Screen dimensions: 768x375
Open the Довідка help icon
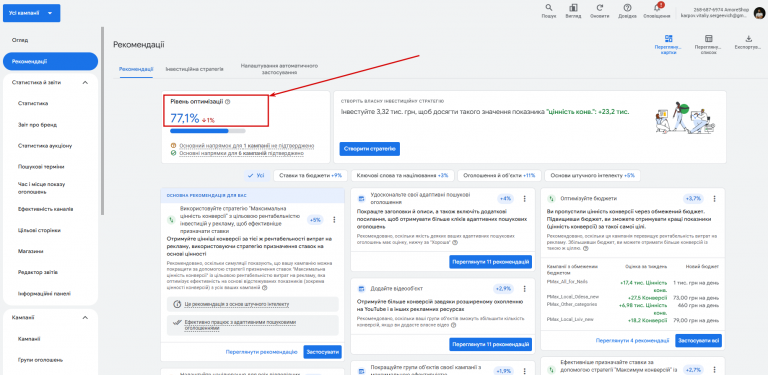point(627,8)
